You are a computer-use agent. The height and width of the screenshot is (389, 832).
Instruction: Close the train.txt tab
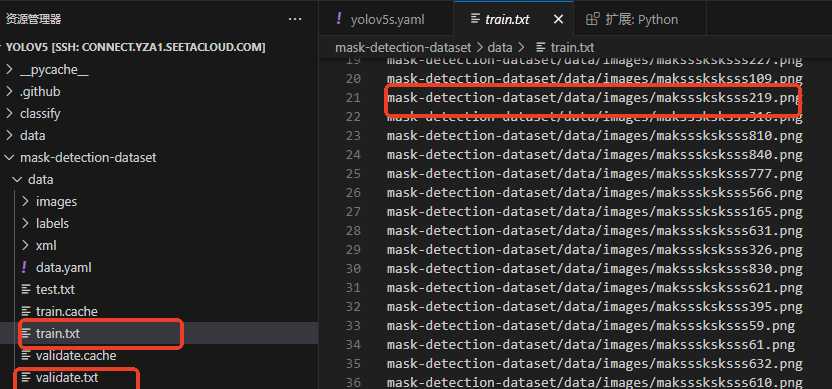pyautogui.click(x=558, y=20)
